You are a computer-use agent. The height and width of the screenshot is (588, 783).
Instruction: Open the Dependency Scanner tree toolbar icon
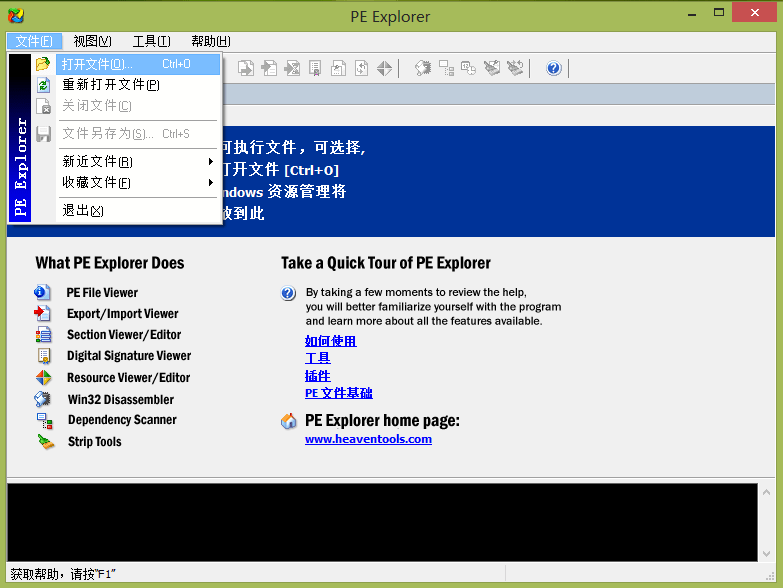[x=446, y=68]
